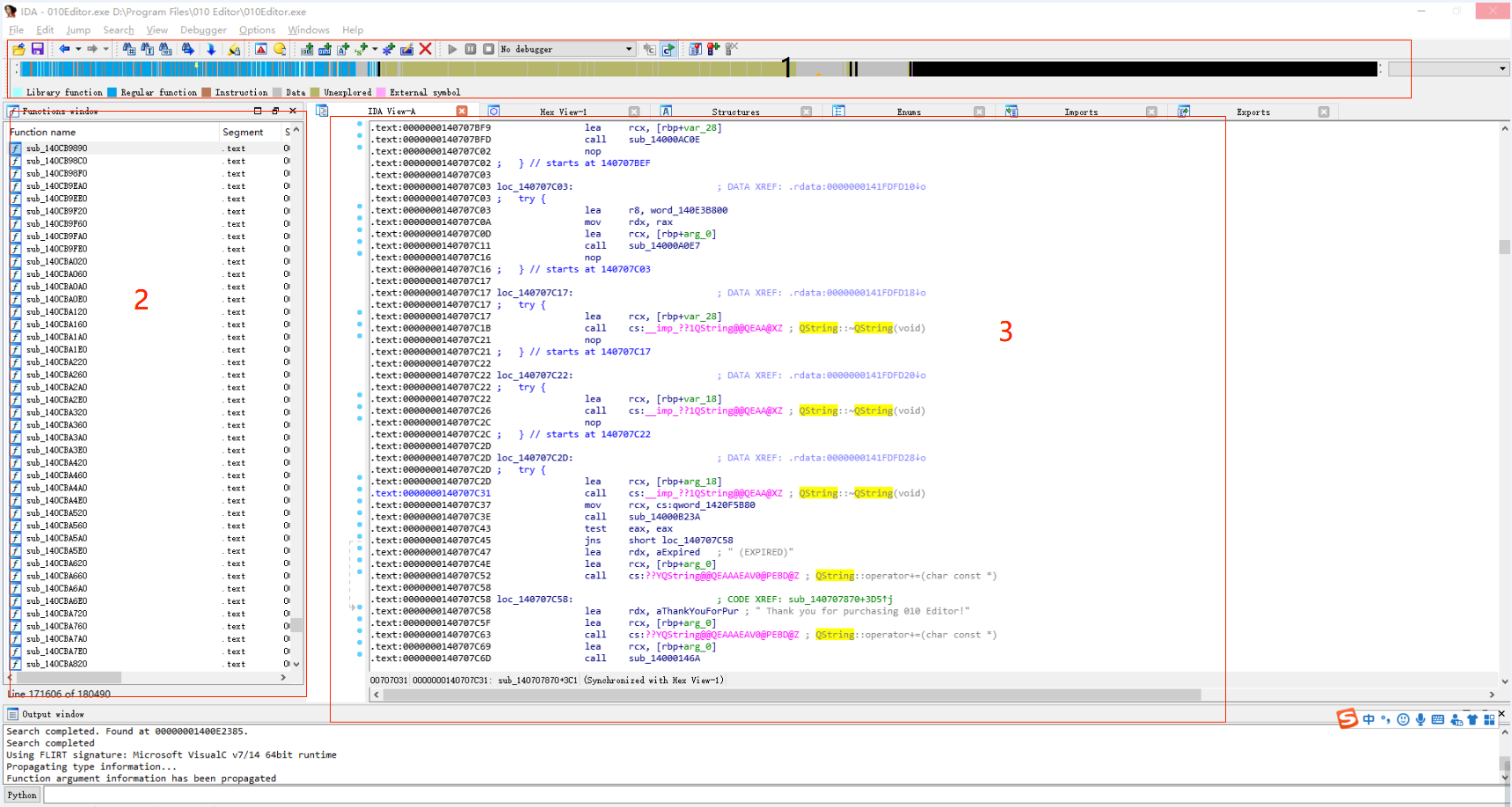
Task: Click the red warning triangle icon
Action: pos(261,49)
